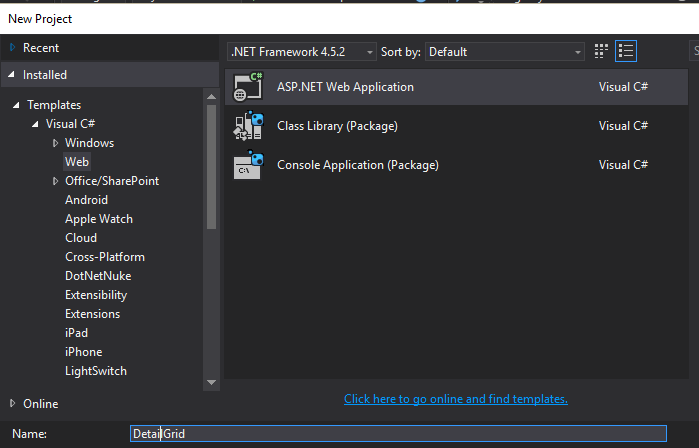
Task: Switch to medium icons list view
Action: coord(627,51)
